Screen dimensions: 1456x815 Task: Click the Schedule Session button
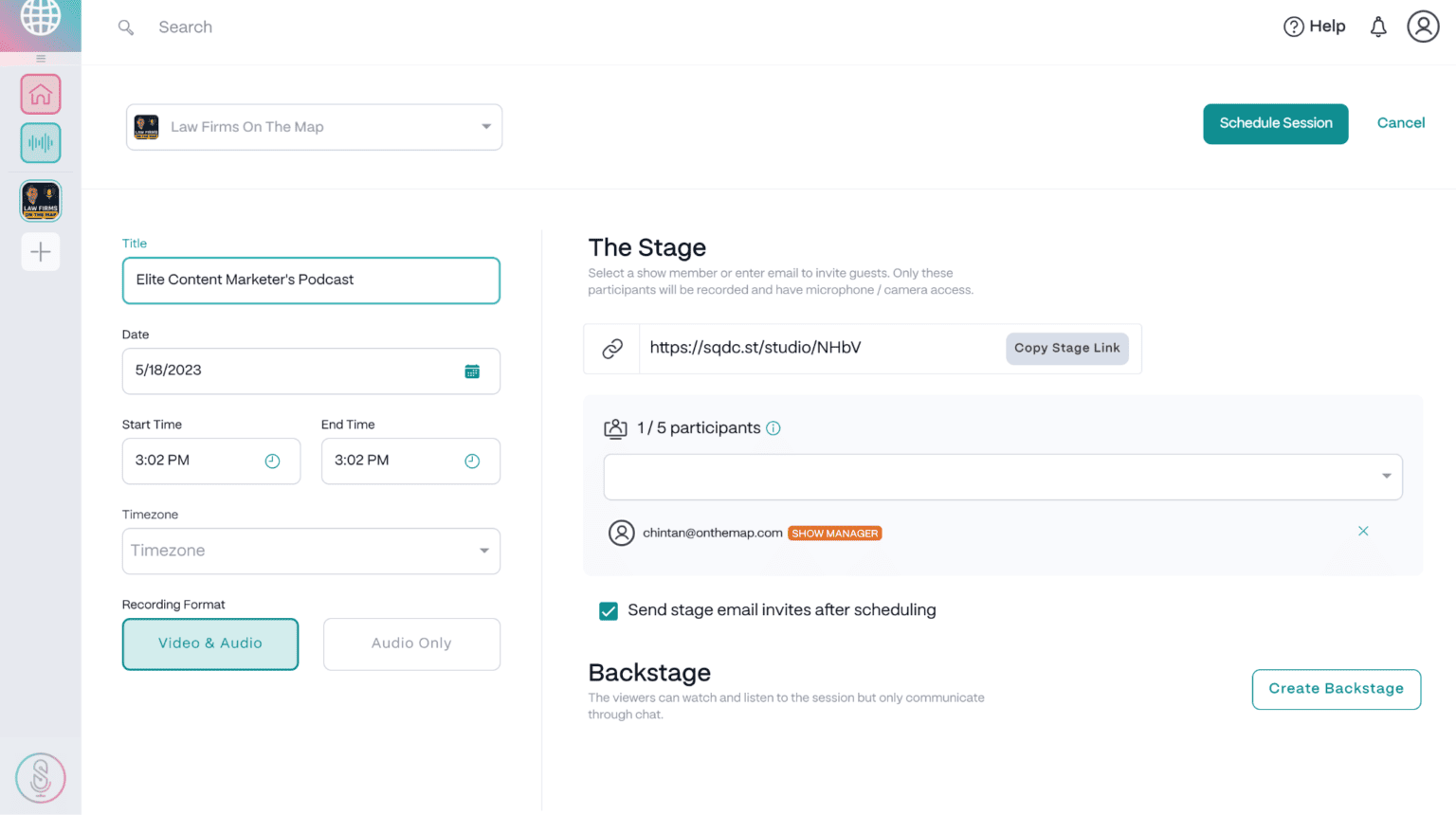coord(1275,124)
